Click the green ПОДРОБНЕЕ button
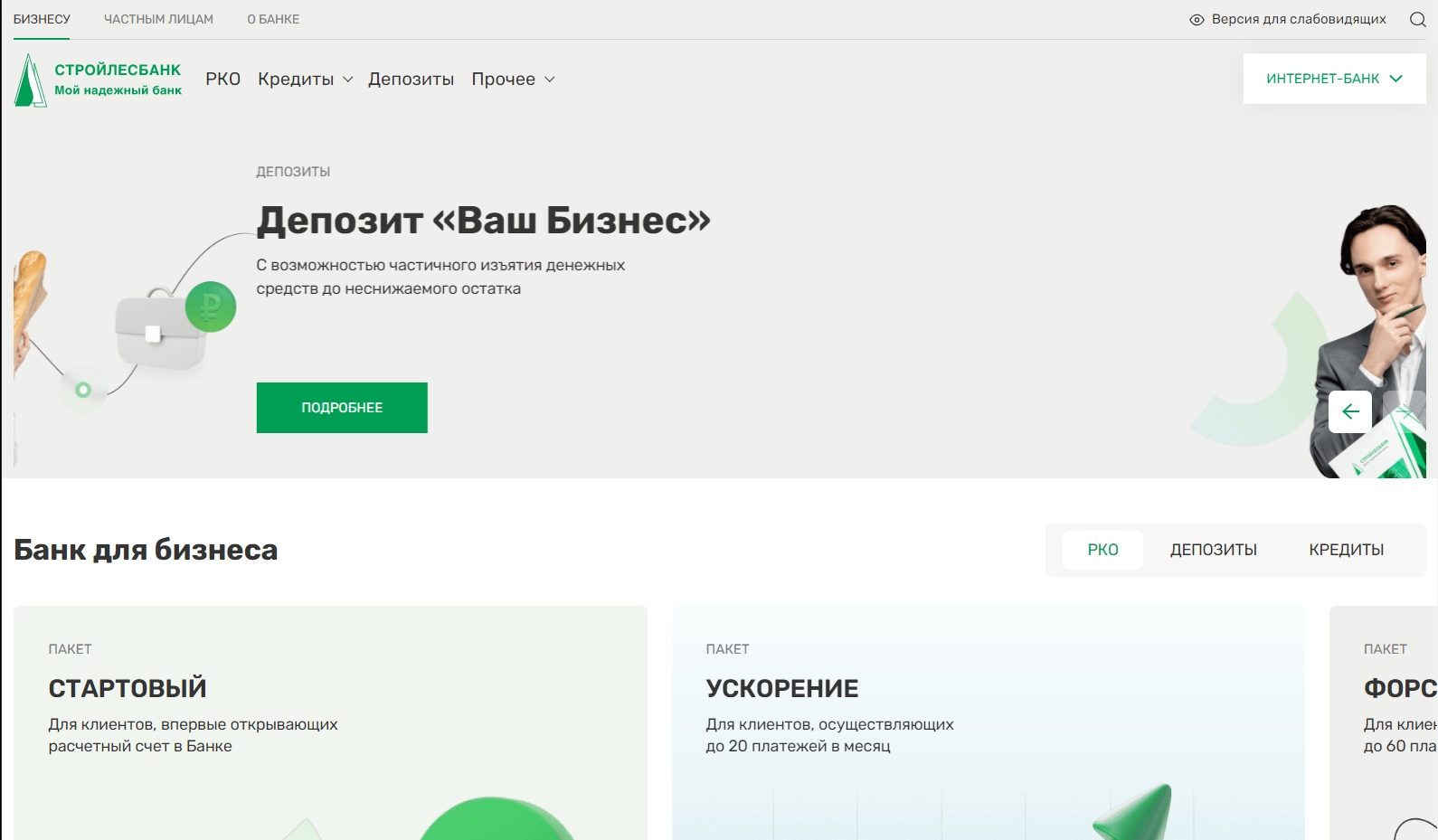This screenshot has height=840, width=1438. pos(342,408)
